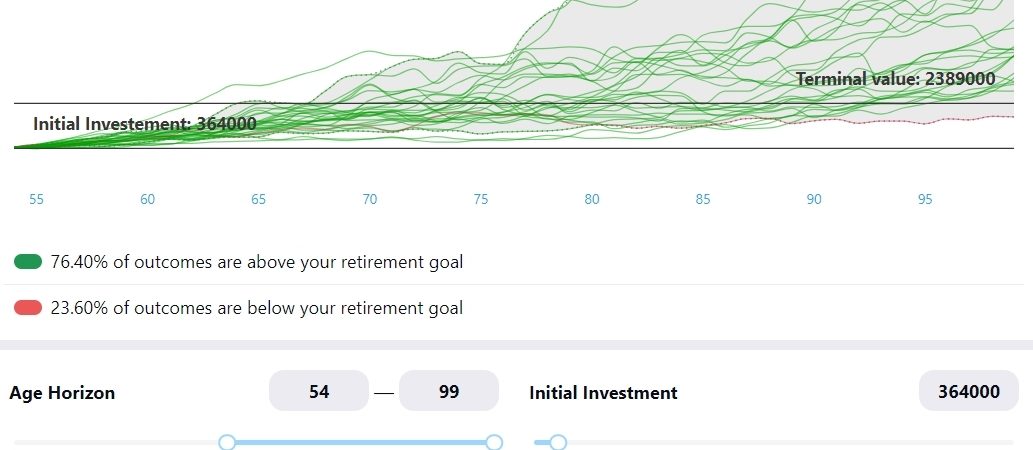Select the age 95 label on the chart axis
This screenshot has height=450, width=1033.
click(925, 200)
